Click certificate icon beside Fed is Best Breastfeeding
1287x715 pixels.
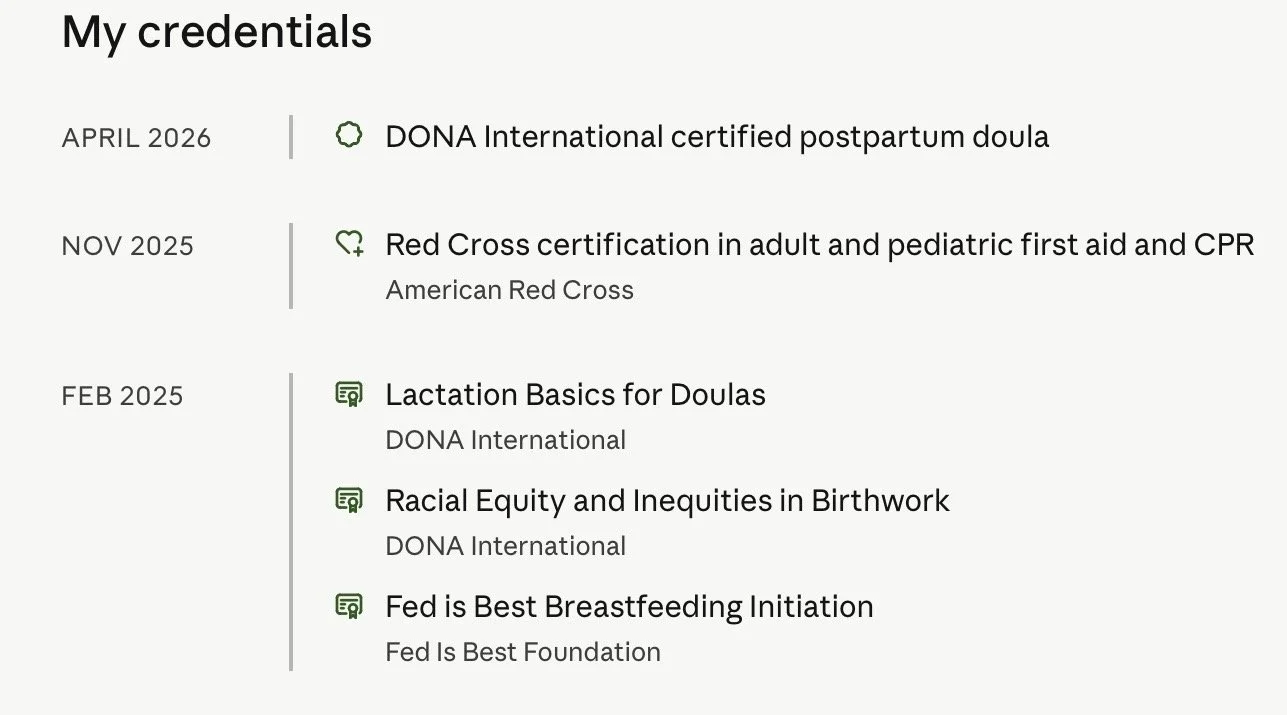click(x=348, y=606)
